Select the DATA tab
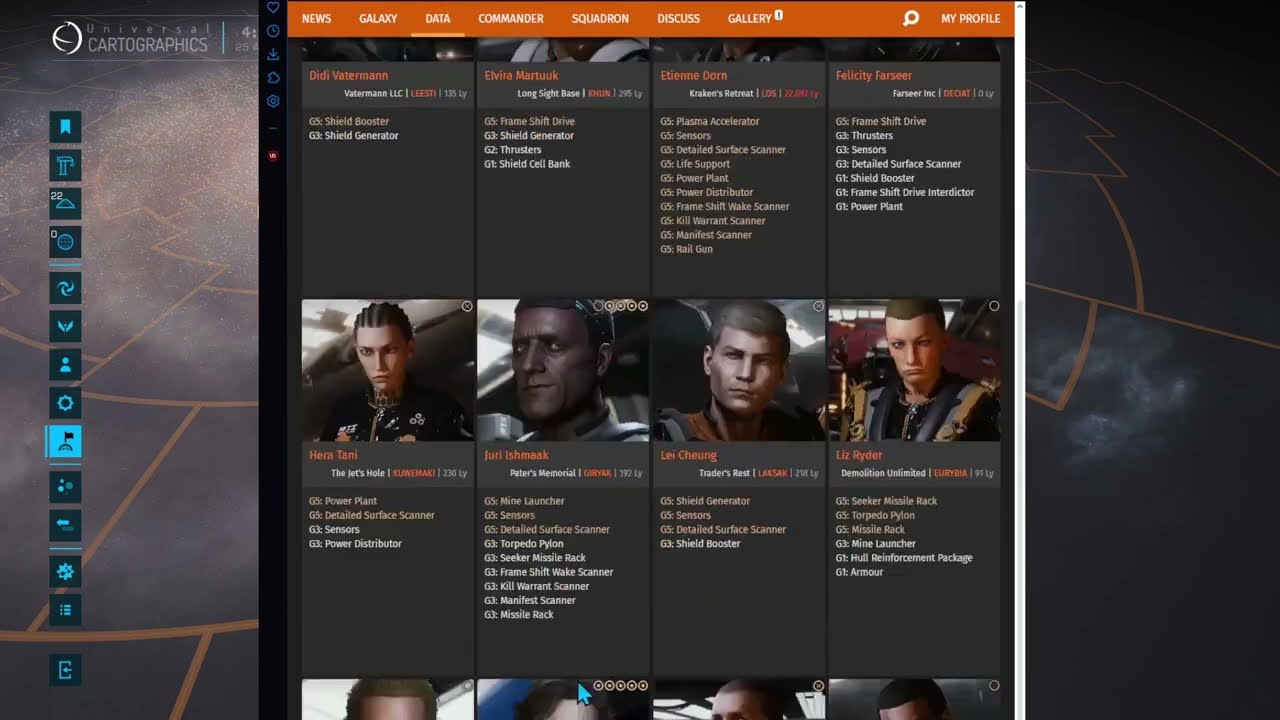Image resolution: width=1280 pixels, height=720 pixels. click(437, 18)
